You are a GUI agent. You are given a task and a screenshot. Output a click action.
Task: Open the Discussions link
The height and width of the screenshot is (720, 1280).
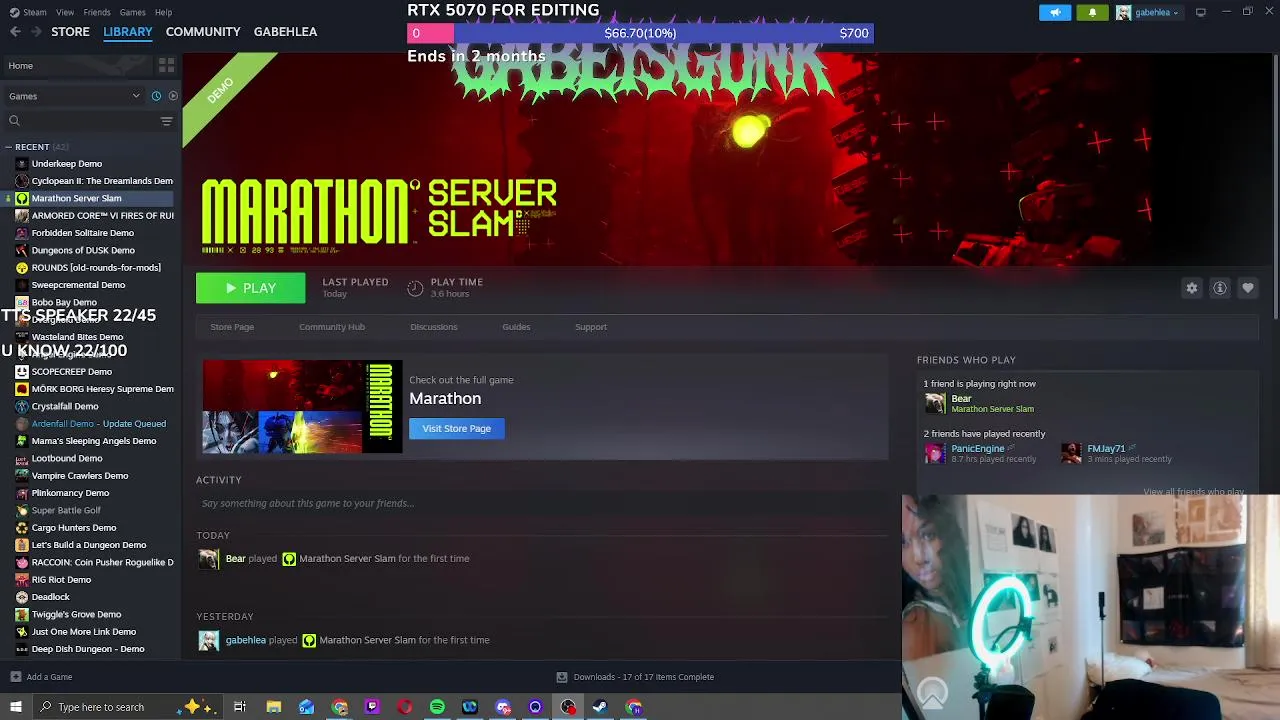pyautogui.click(x=434, y=327)
